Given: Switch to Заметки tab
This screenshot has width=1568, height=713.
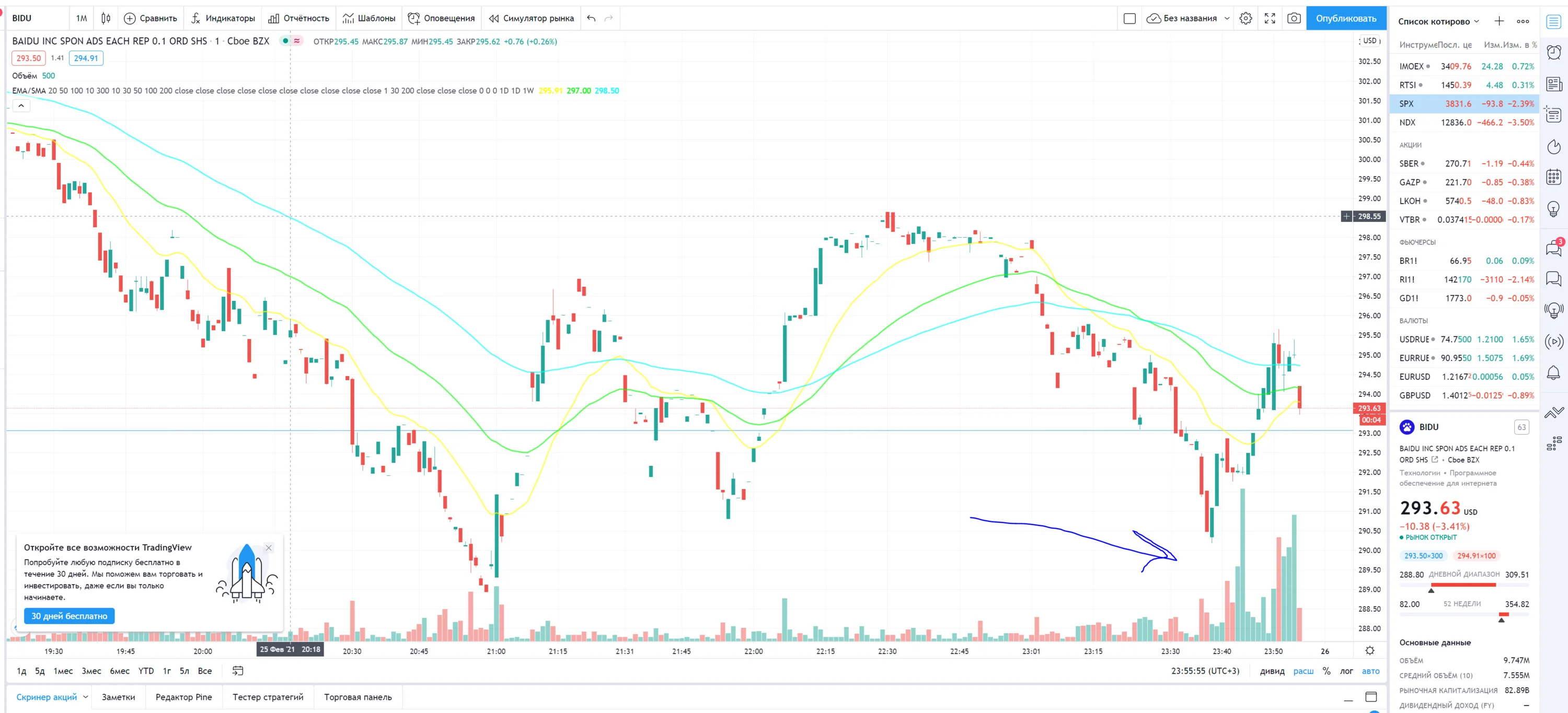Looking at the screenshot, I should 119,697.
